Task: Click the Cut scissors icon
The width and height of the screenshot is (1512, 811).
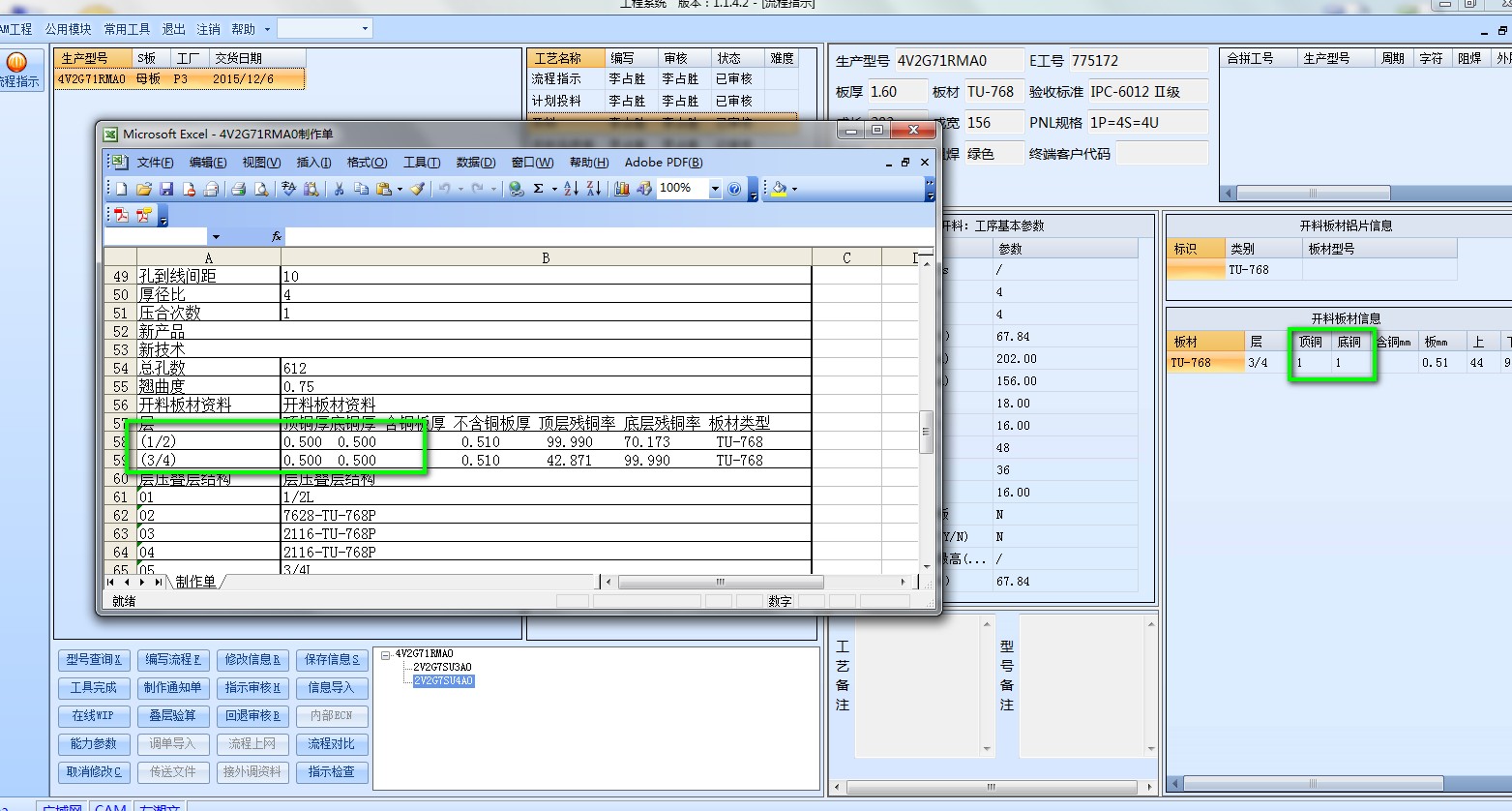Action: 339,189
